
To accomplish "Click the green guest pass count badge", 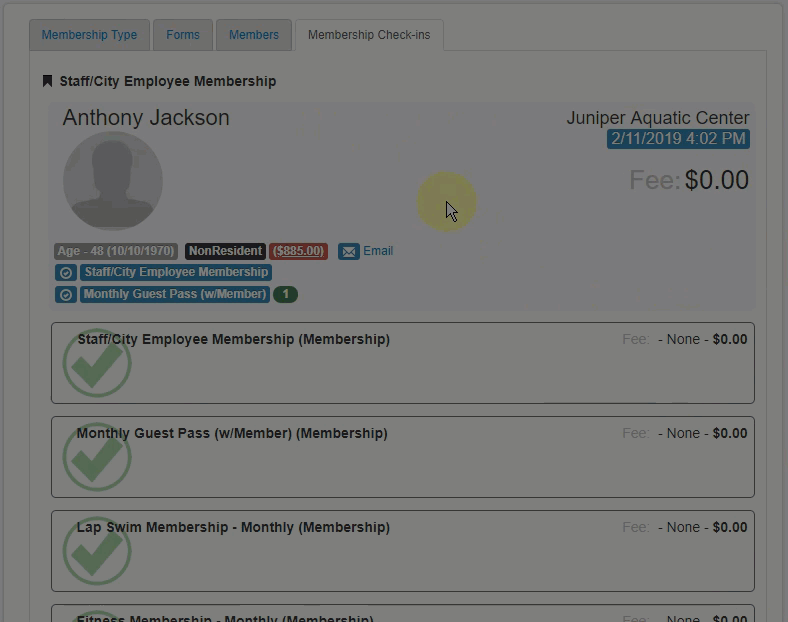I will [x=285, y=294].
